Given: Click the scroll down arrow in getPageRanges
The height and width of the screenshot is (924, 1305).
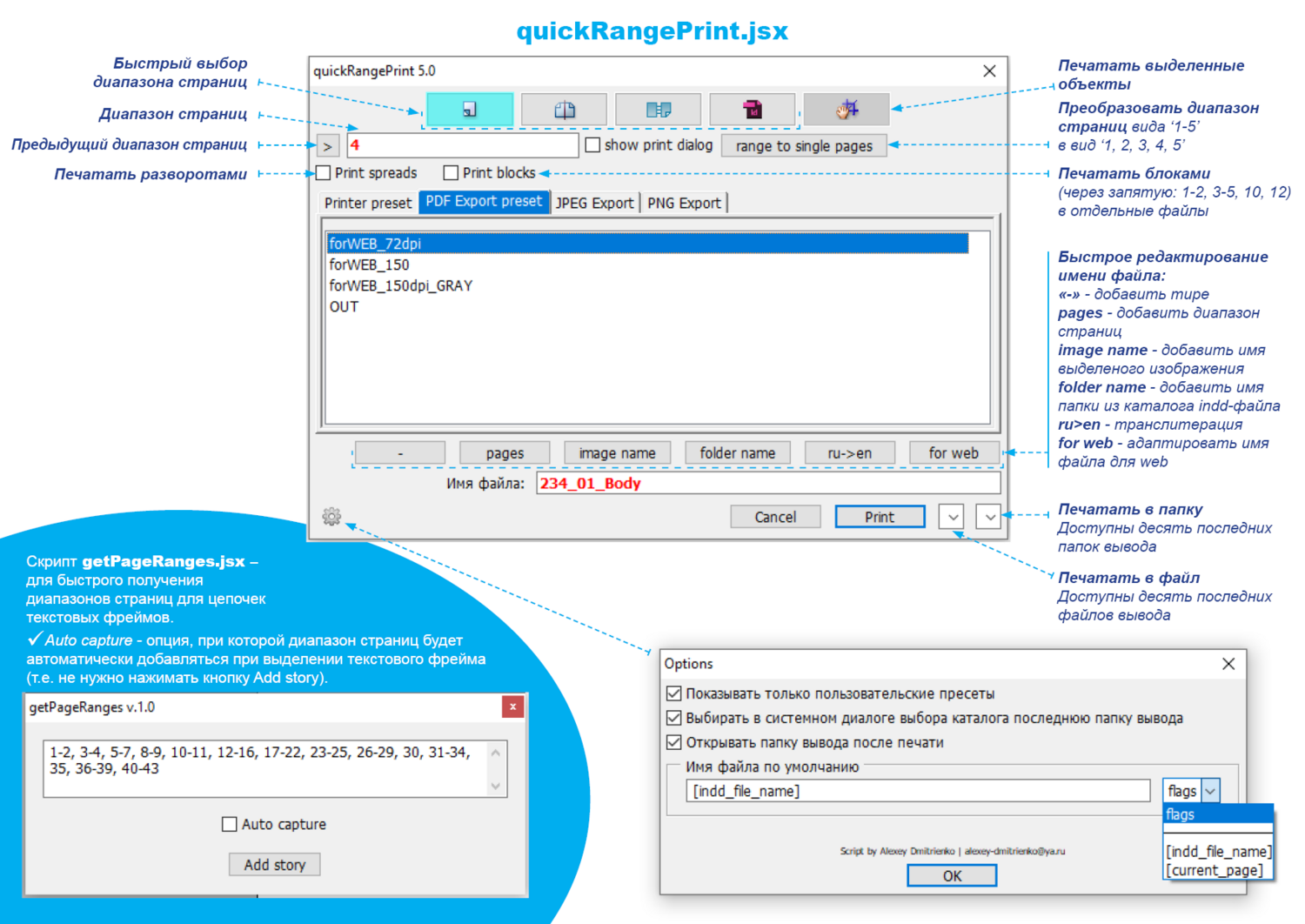Looking at the screenshot, I should [496, 787].
